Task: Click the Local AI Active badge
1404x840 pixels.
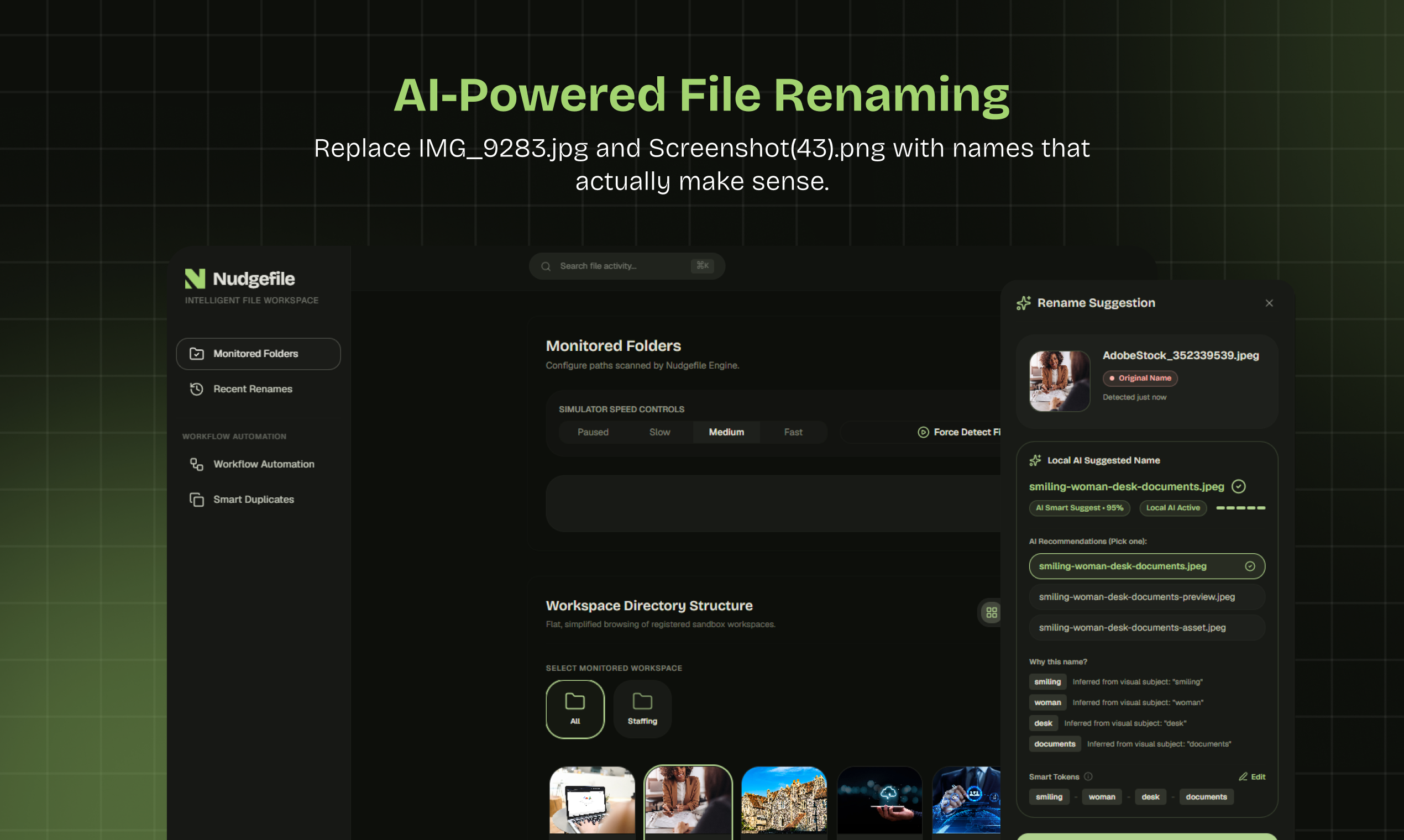Action: 1173,508
